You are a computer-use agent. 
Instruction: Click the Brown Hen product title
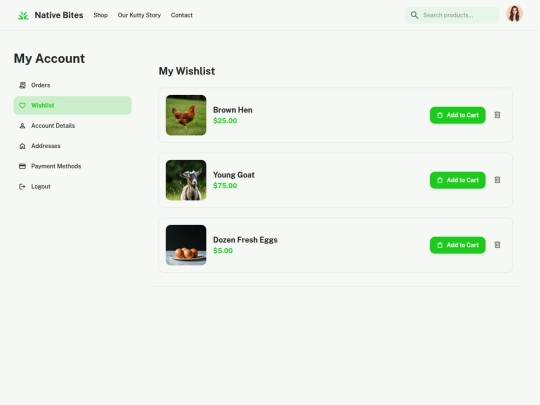click(x=233, y=110)
